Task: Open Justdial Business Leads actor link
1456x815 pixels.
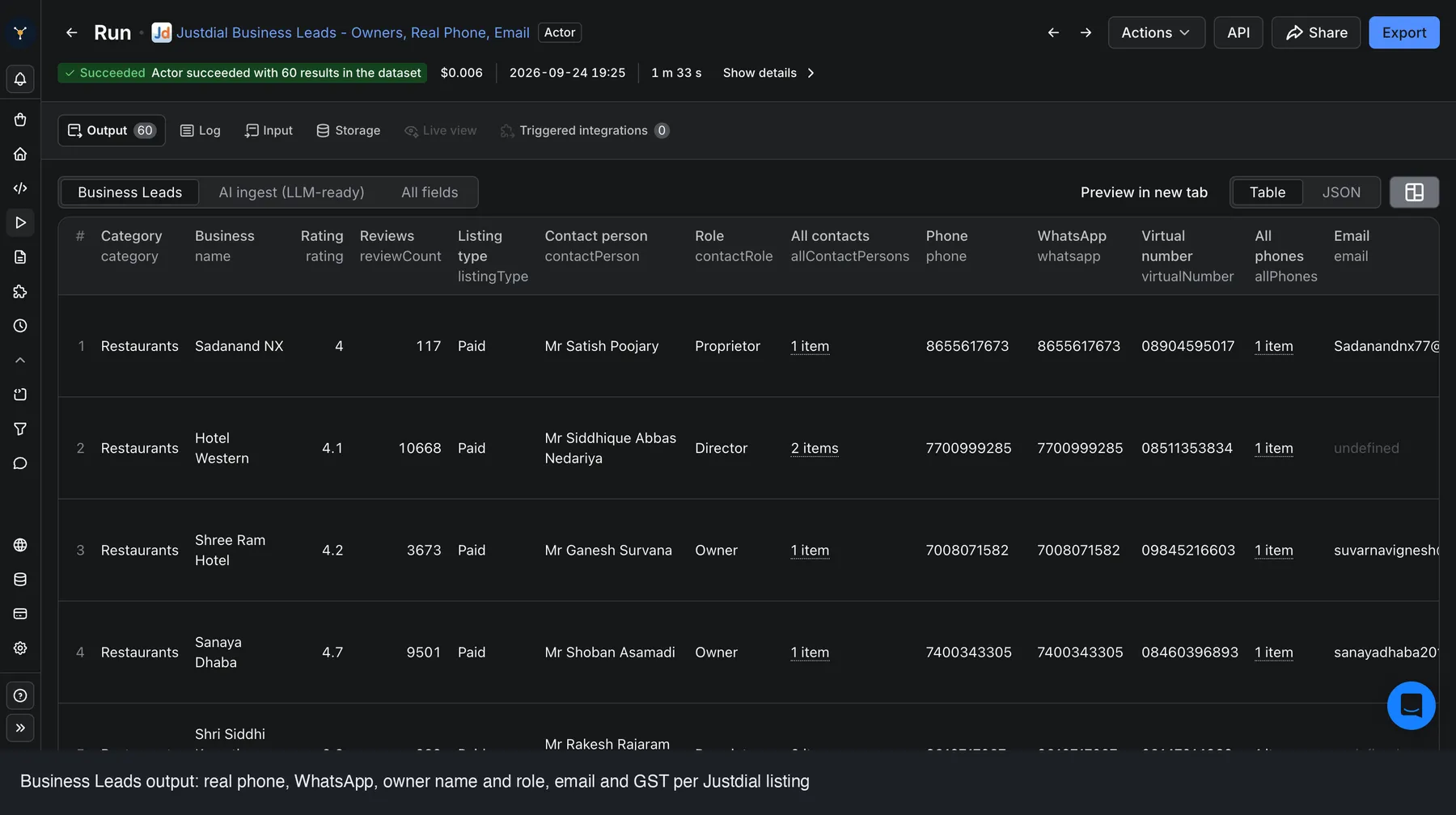Action: click(x=353, y=32)
